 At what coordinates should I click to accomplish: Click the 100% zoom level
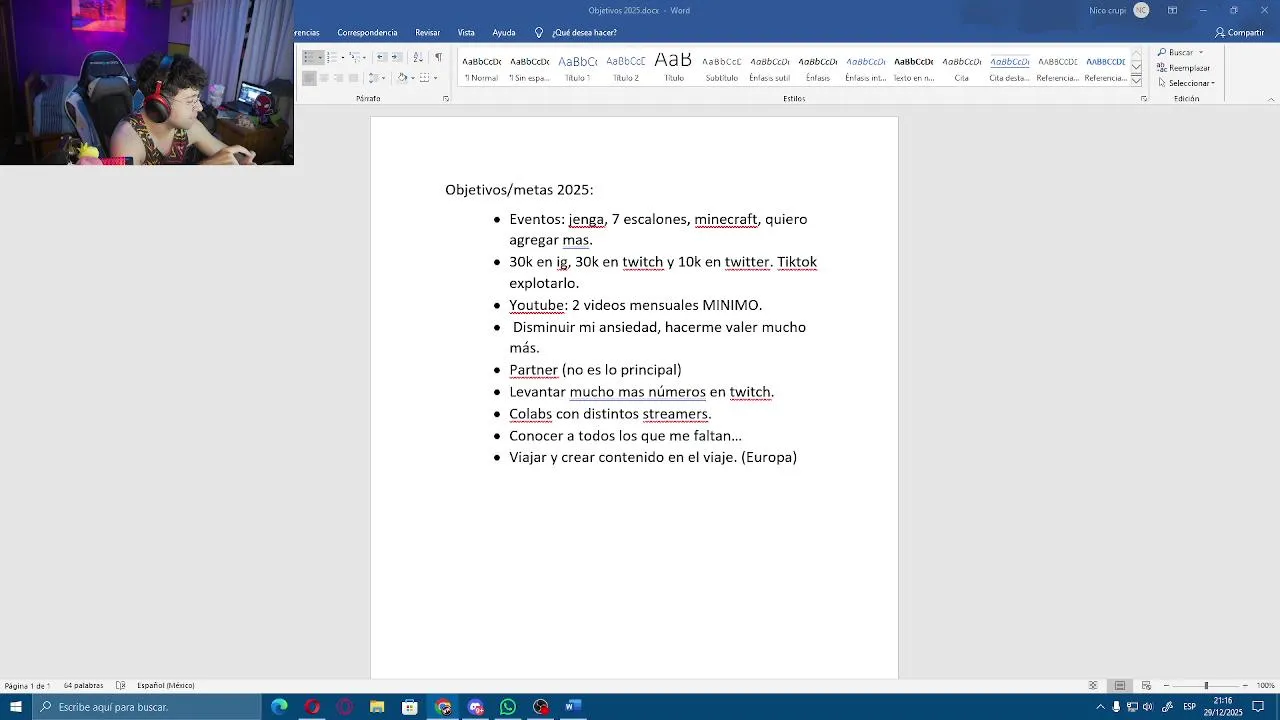click(1266, 686)
